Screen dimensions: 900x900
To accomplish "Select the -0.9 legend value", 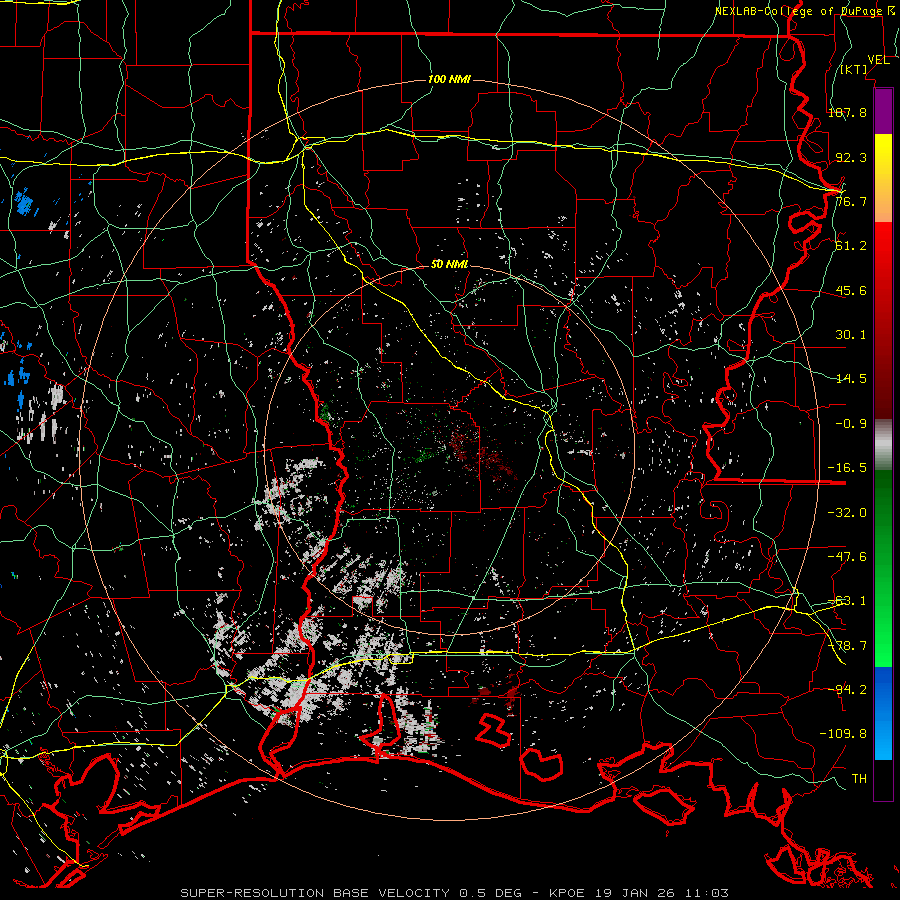I will pyautogui.click(x=851, y=424).
